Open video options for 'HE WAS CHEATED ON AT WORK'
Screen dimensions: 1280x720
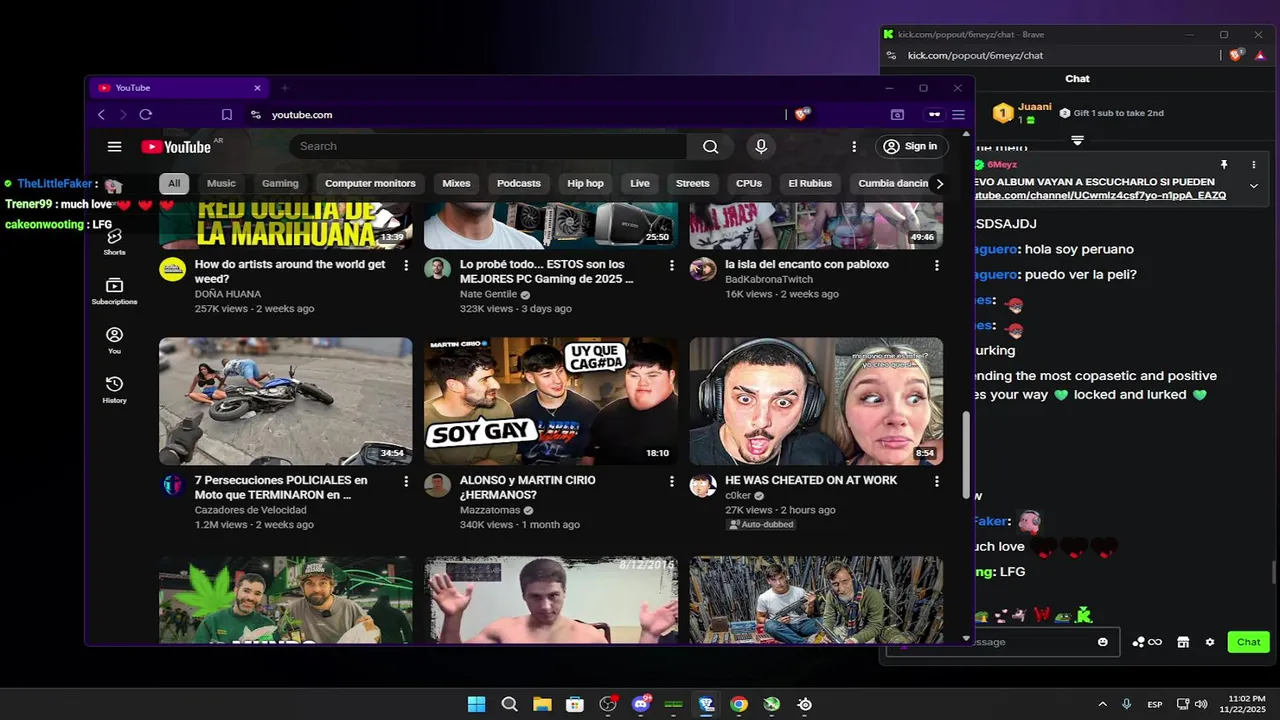pyautogui.click(x=937, y=481)
